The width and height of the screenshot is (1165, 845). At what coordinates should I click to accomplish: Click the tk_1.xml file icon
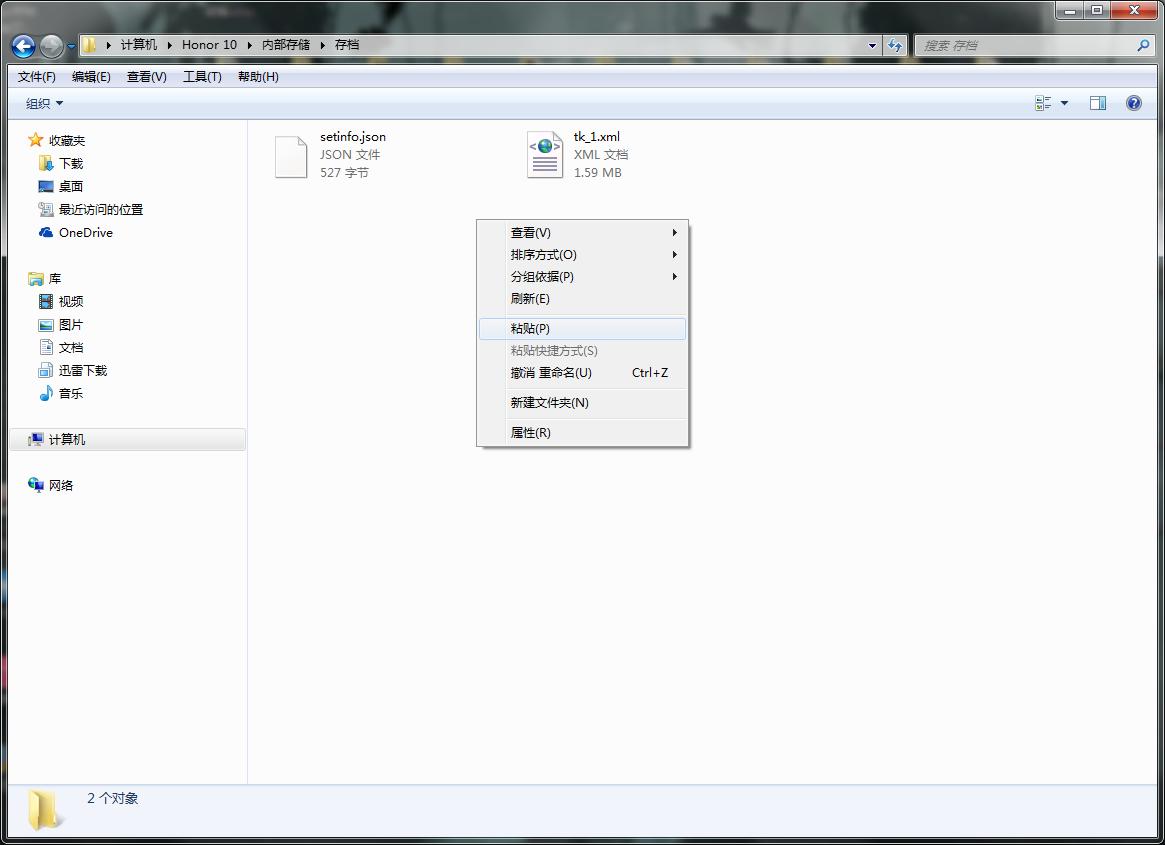[x=545, y=155]
